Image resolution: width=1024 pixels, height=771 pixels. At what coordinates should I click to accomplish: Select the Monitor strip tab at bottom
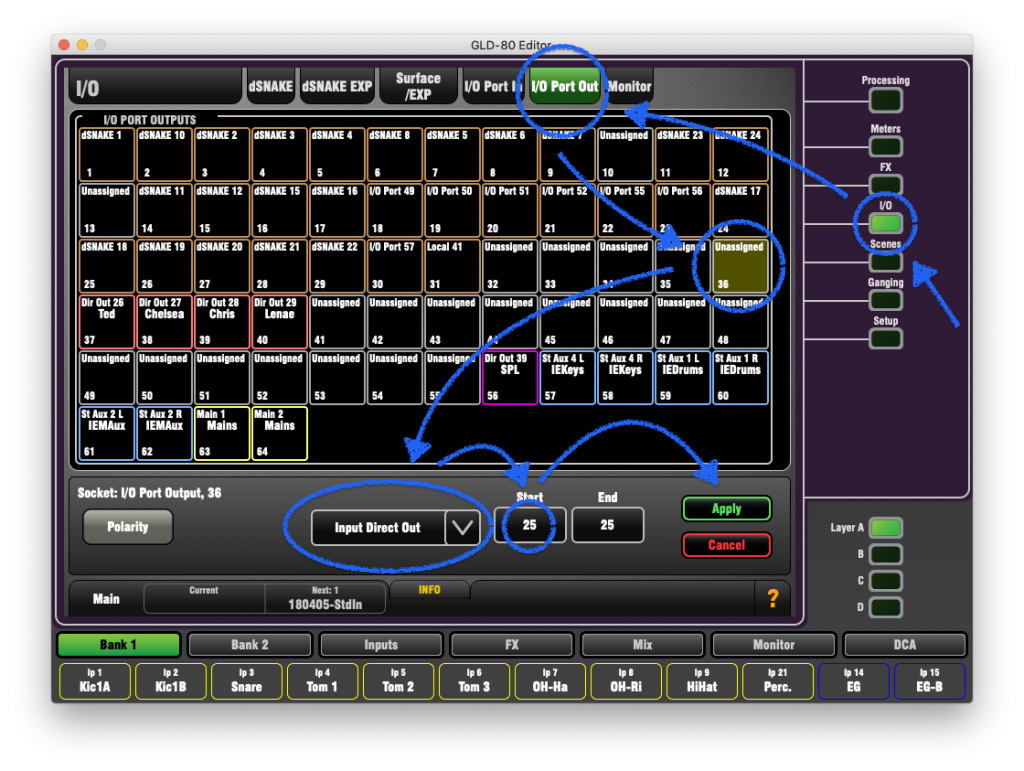(774, 645)
